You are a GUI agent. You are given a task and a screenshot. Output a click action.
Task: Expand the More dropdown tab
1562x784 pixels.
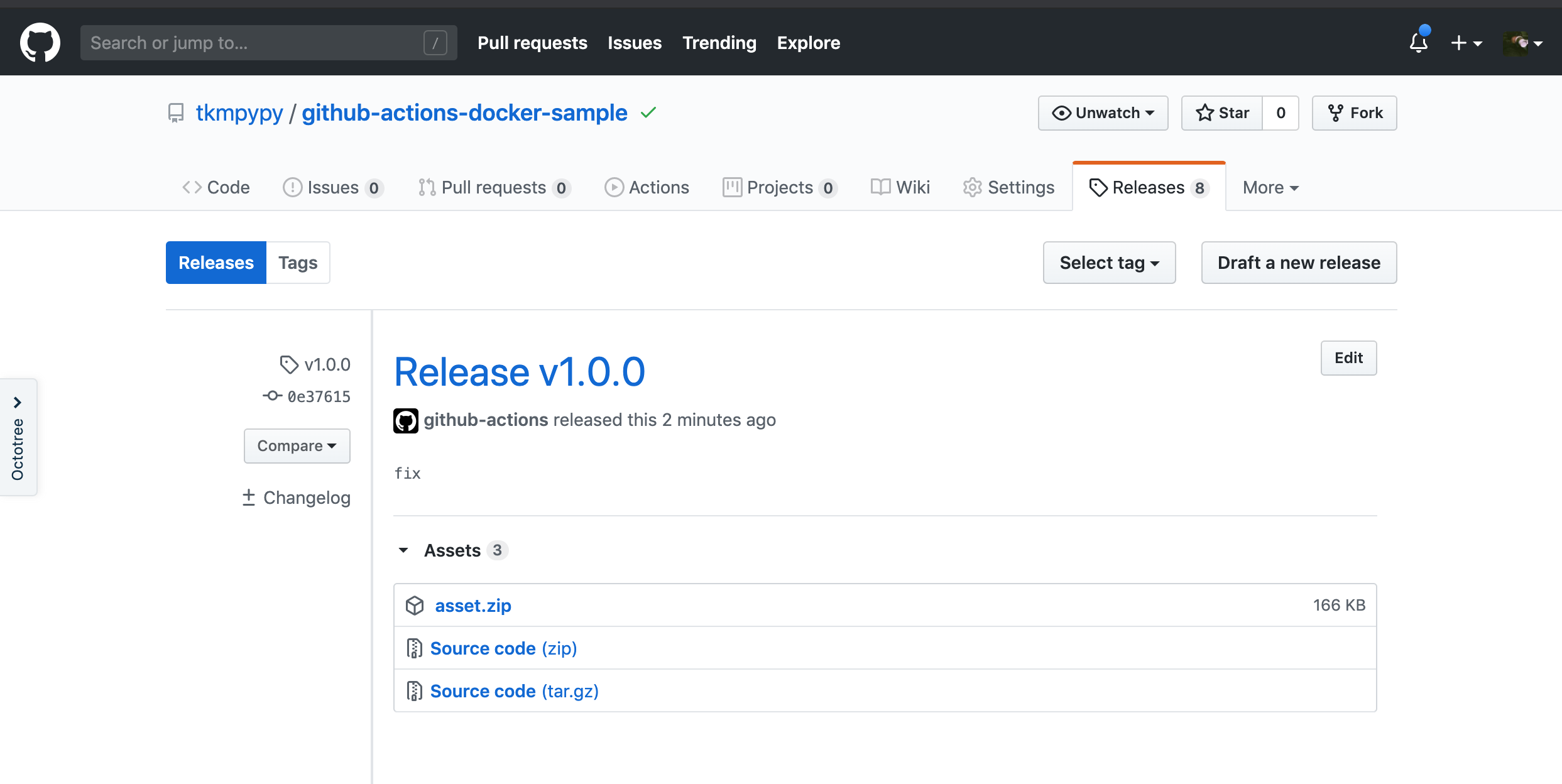(1270, 187)
